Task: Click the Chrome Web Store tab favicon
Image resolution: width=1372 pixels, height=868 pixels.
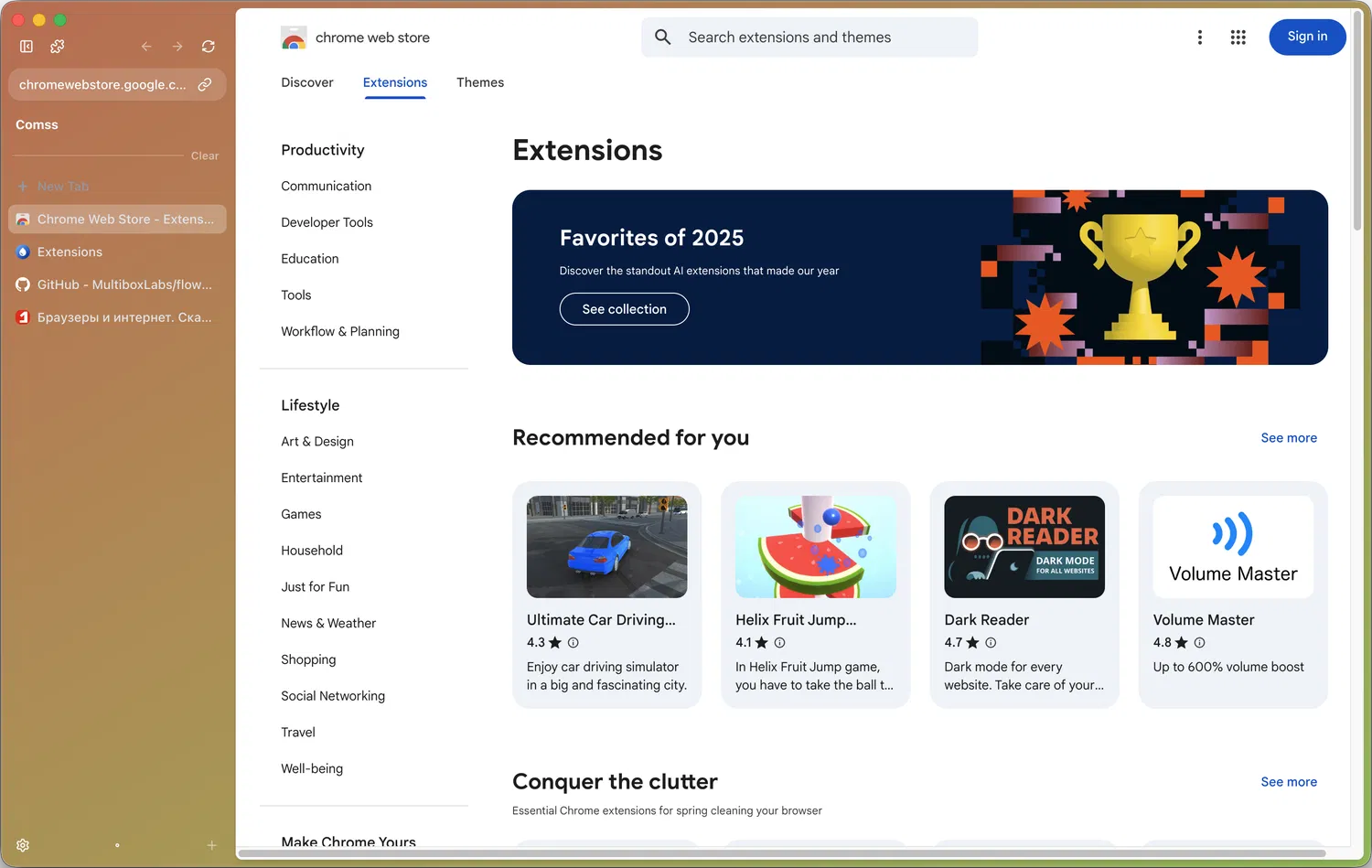Action: click(x=23, y=220)
